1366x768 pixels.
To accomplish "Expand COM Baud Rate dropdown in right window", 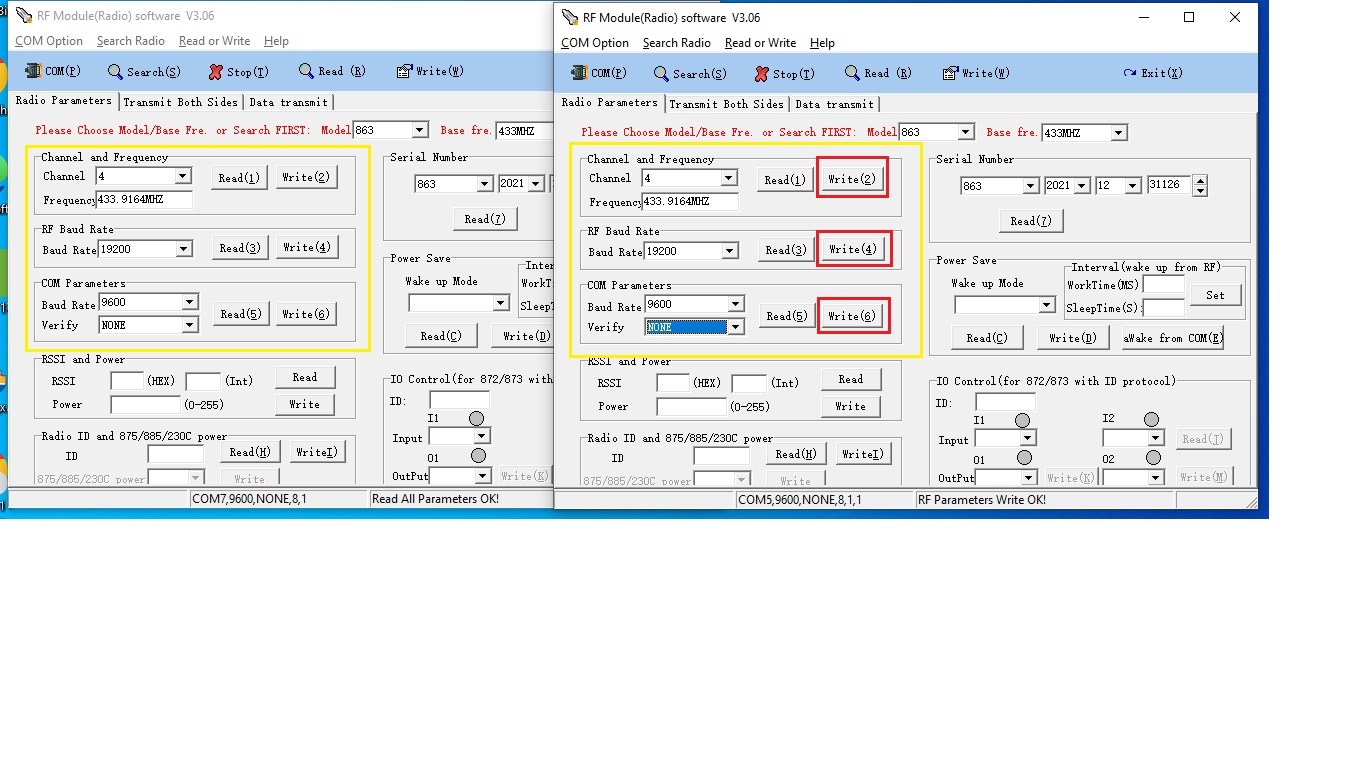I will point(735,304).
